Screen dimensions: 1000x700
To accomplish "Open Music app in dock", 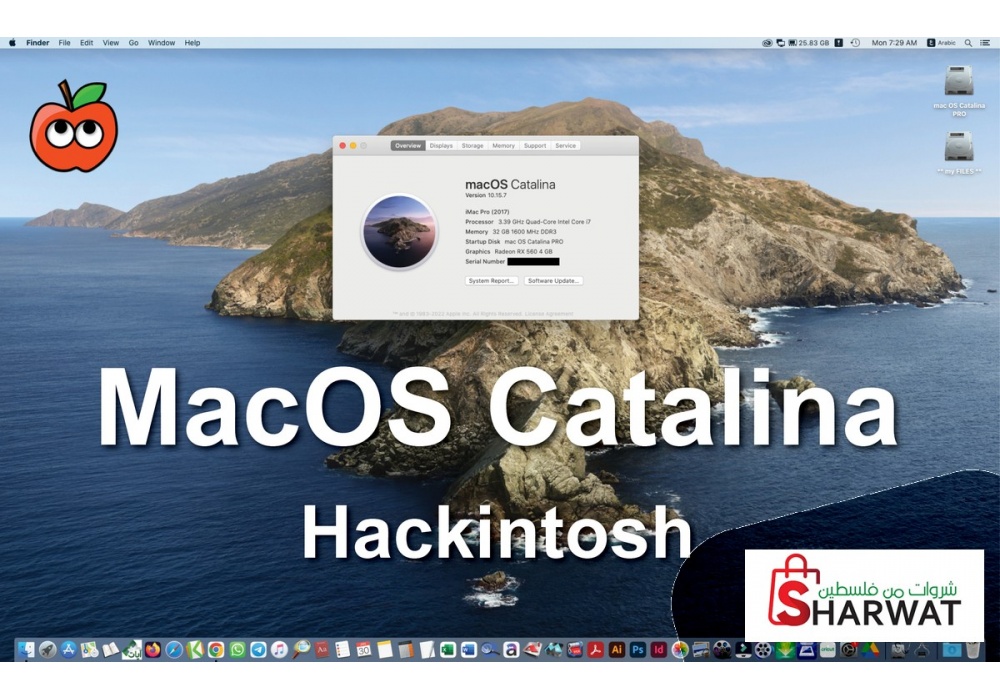I will pyautogui.click(x=279, y=650).
